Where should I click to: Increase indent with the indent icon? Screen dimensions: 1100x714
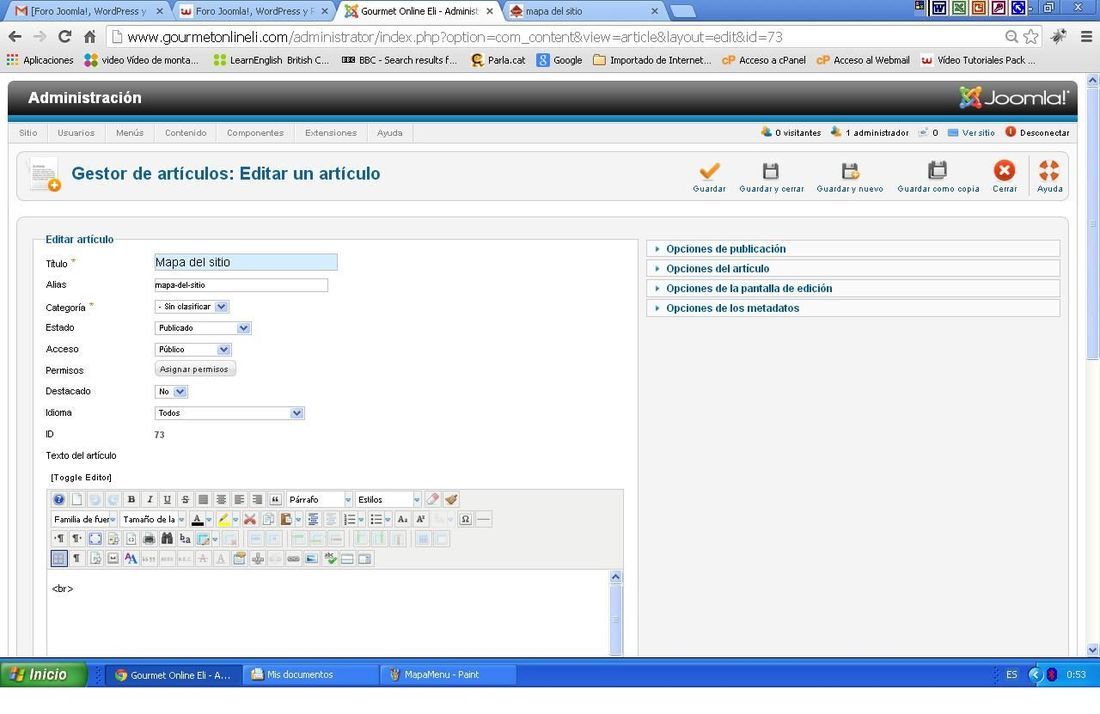(313, 519)
